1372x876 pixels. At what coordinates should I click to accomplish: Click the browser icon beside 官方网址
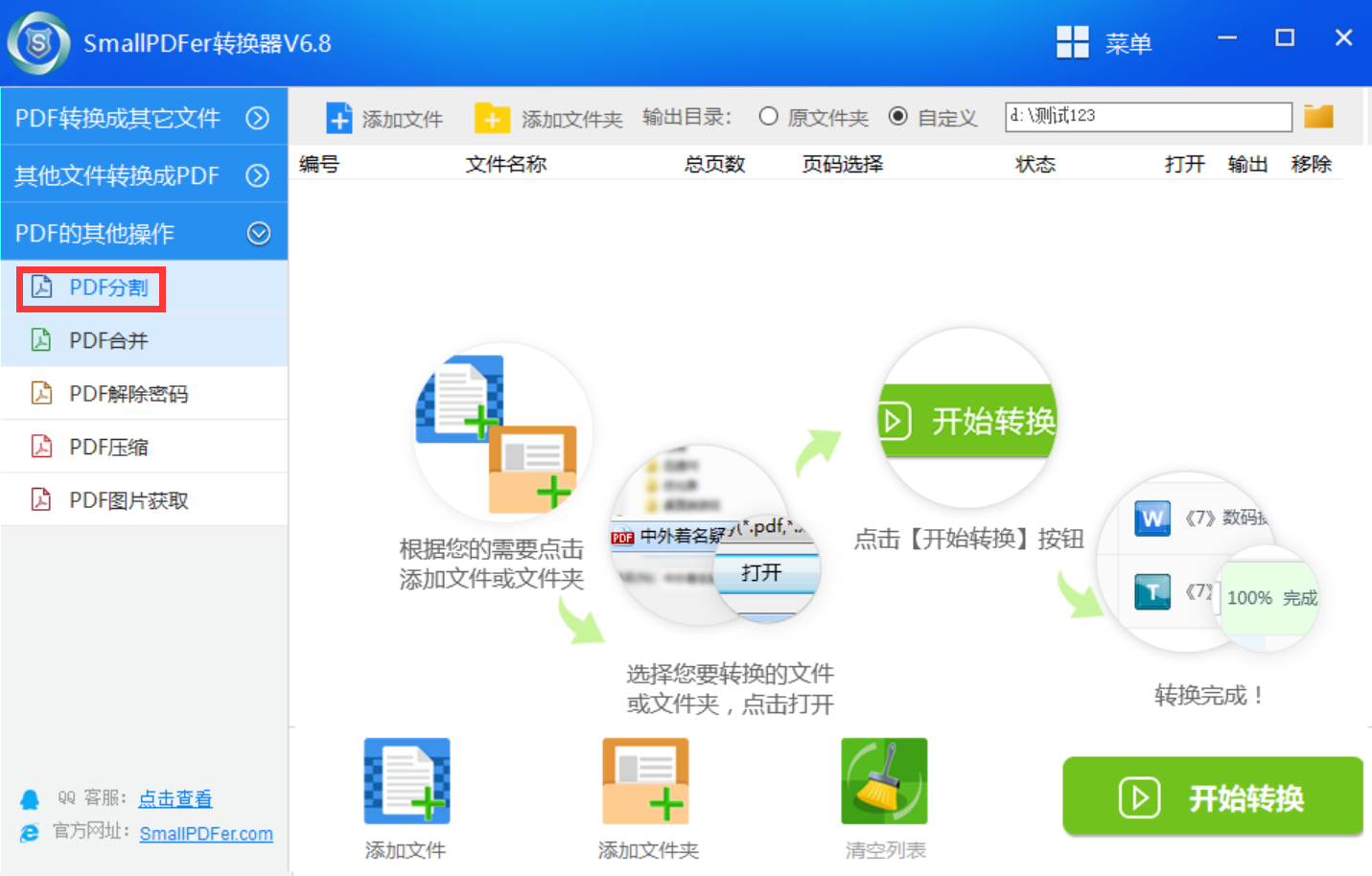[x=30, y=833]
